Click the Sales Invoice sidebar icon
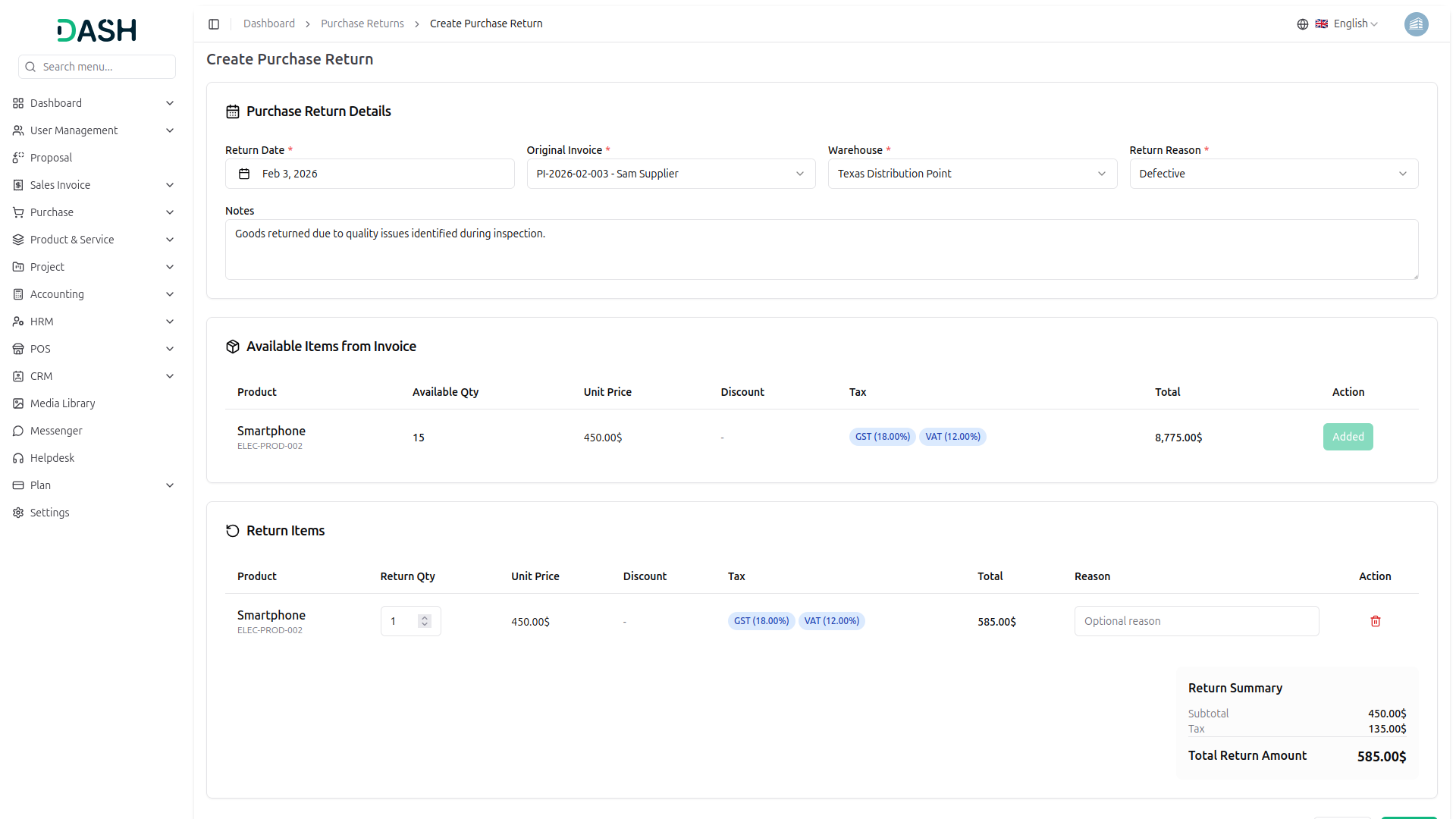The height and width of the screenshot is (819, 1456). click(18, 185)
